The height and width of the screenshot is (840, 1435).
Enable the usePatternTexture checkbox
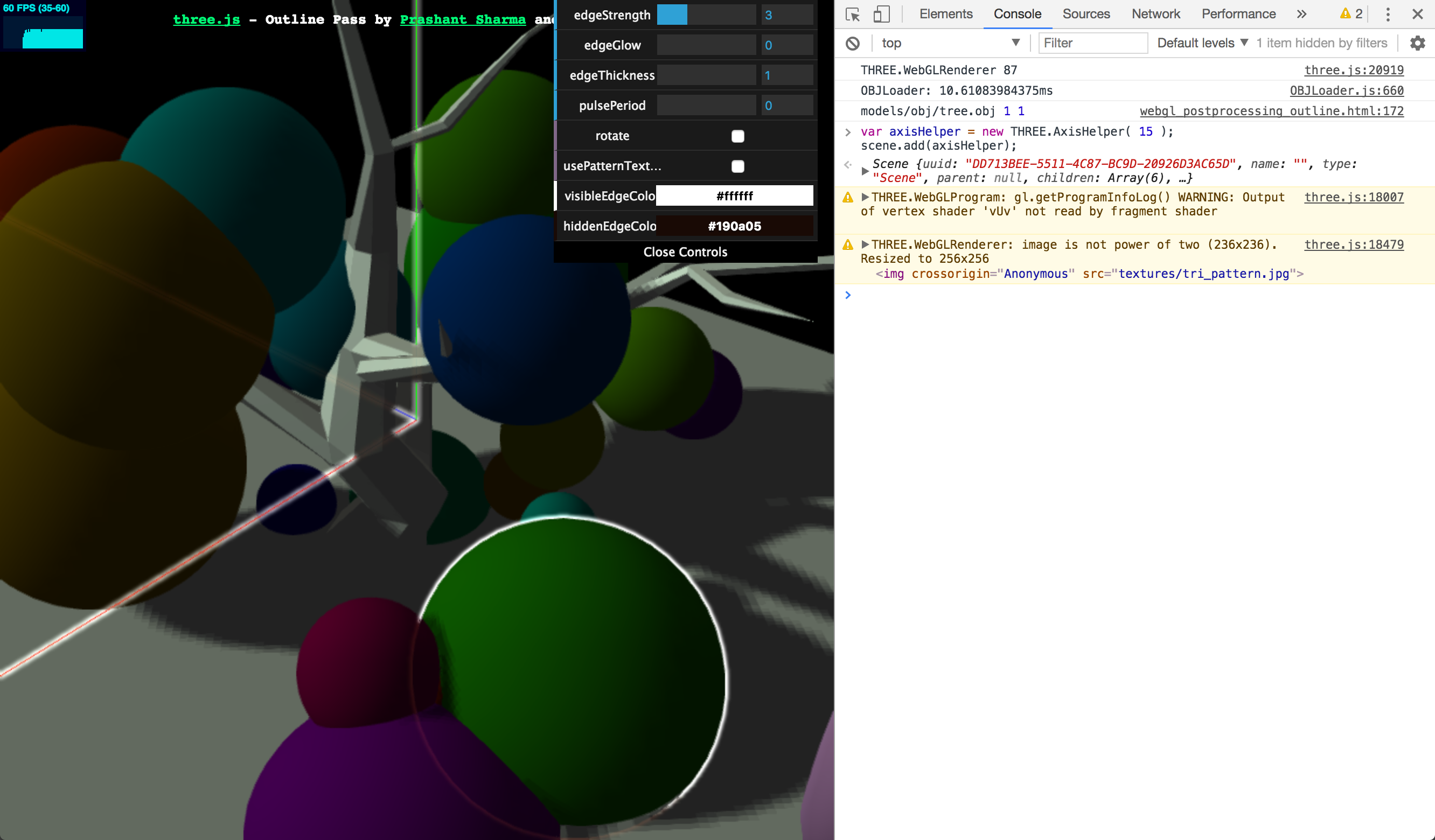737,166
